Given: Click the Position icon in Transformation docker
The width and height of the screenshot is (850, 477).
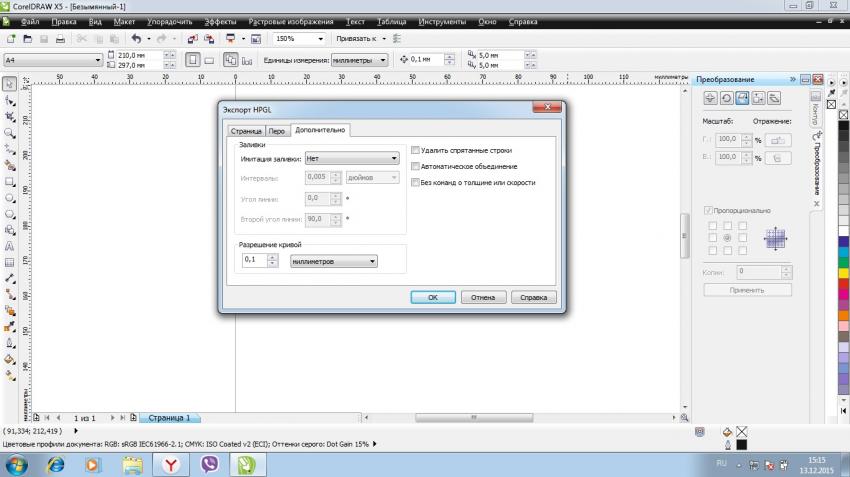Looking at the screenshot, I should click(709, 98).
